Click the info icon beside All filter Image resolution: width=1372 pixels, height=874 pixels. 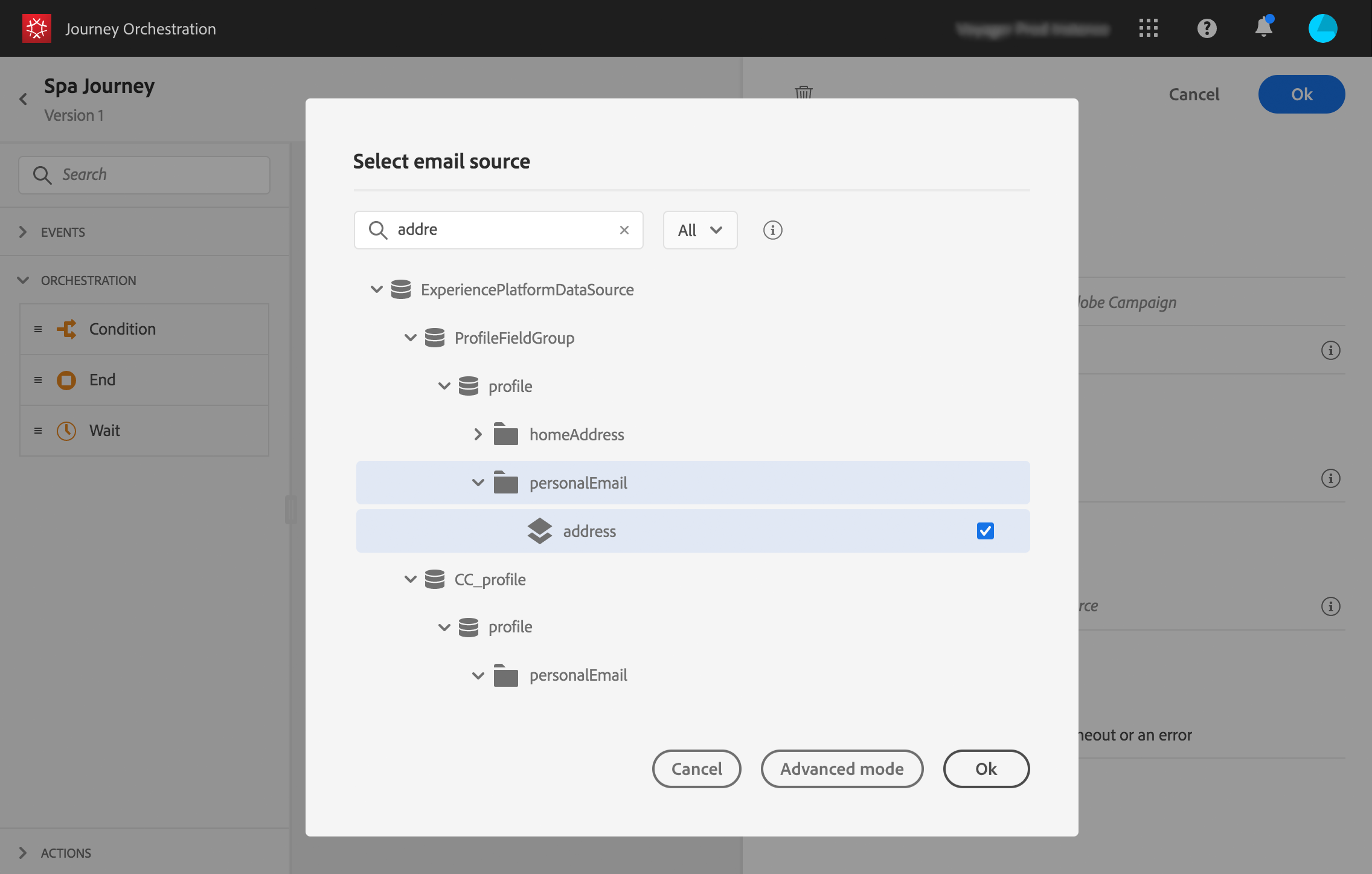(772, 230)
